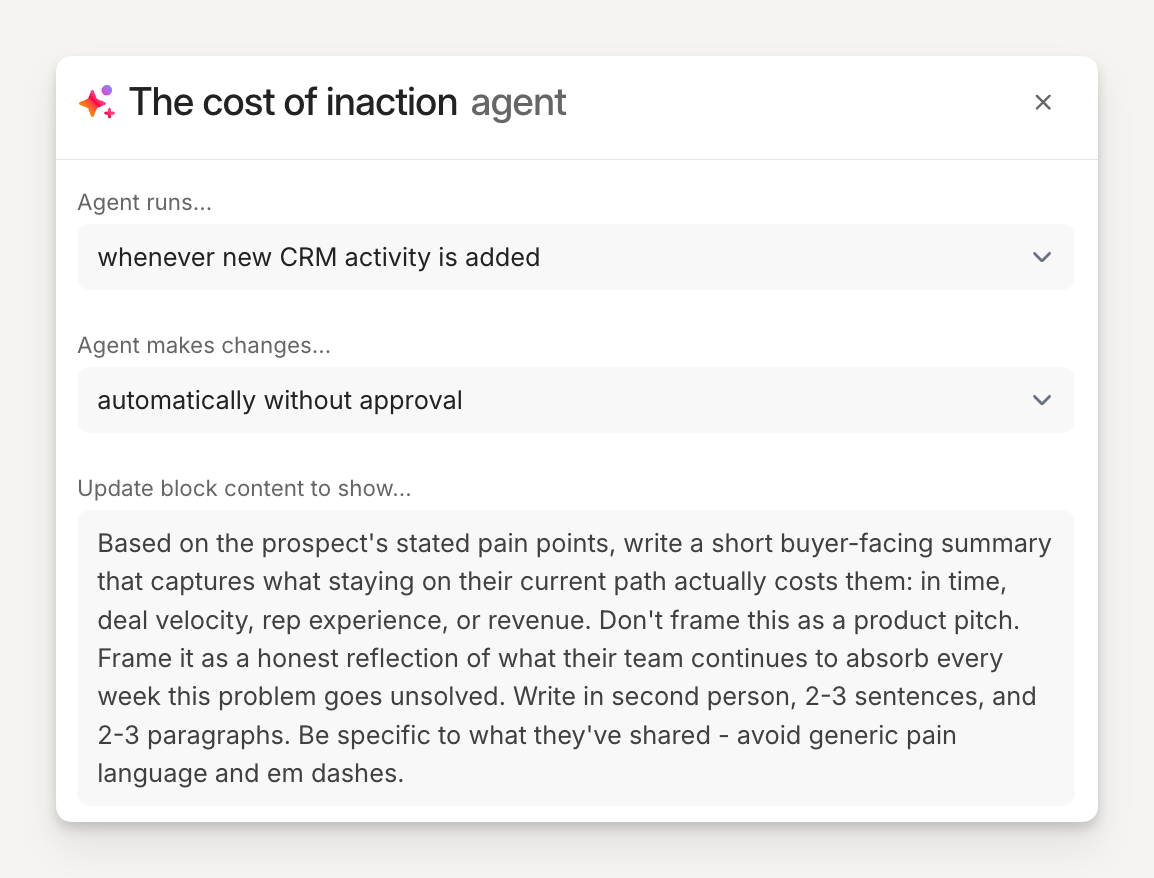Click the colorful sparkle agent icon

pos(97,102)
